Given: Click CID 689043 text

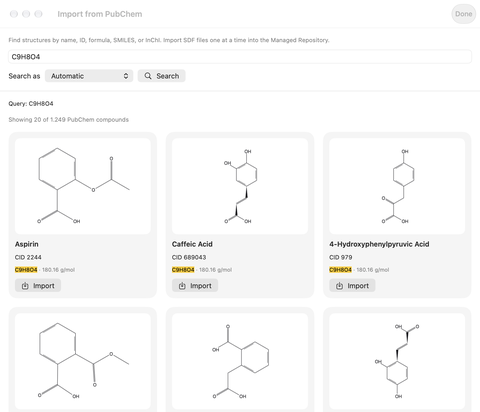Looking at the screenshot, I should 189,257.
